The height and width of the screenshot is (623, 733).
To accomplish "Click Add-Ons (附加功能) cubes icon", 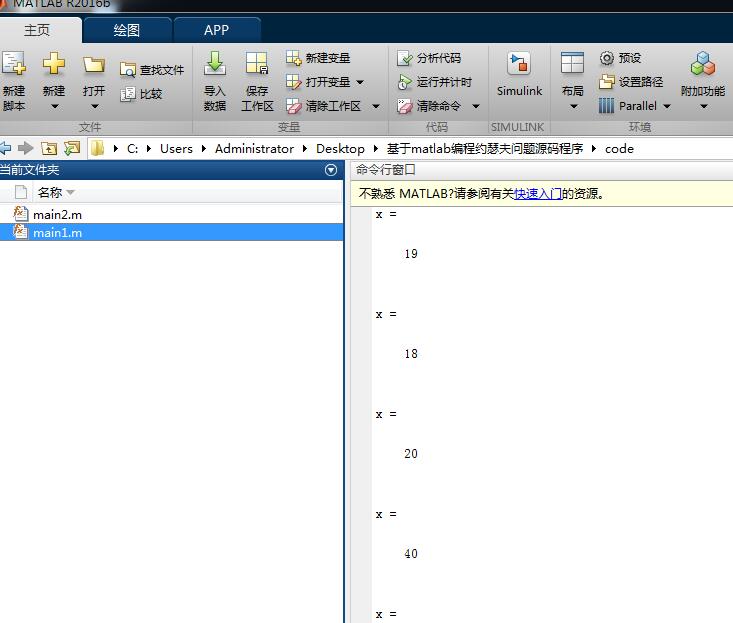I will pos(703,64).
